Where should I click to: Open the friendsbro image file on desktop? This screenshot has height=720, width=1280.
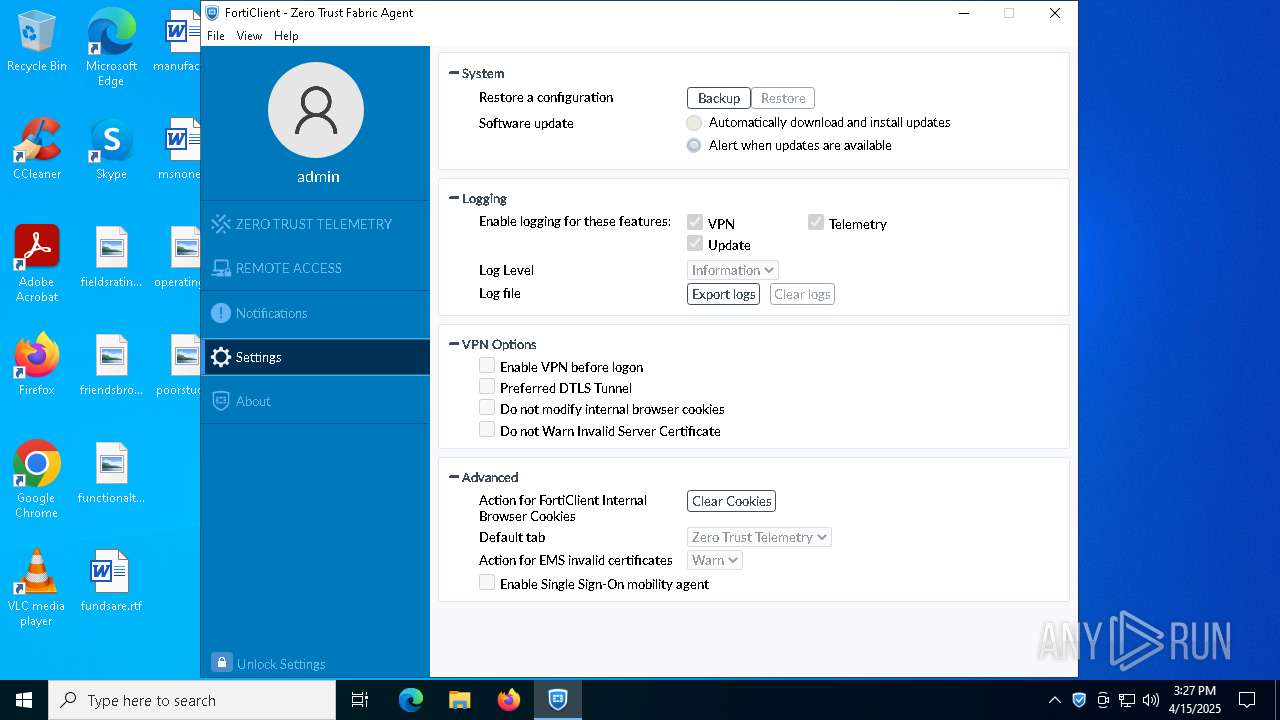[x=111, y=365]
